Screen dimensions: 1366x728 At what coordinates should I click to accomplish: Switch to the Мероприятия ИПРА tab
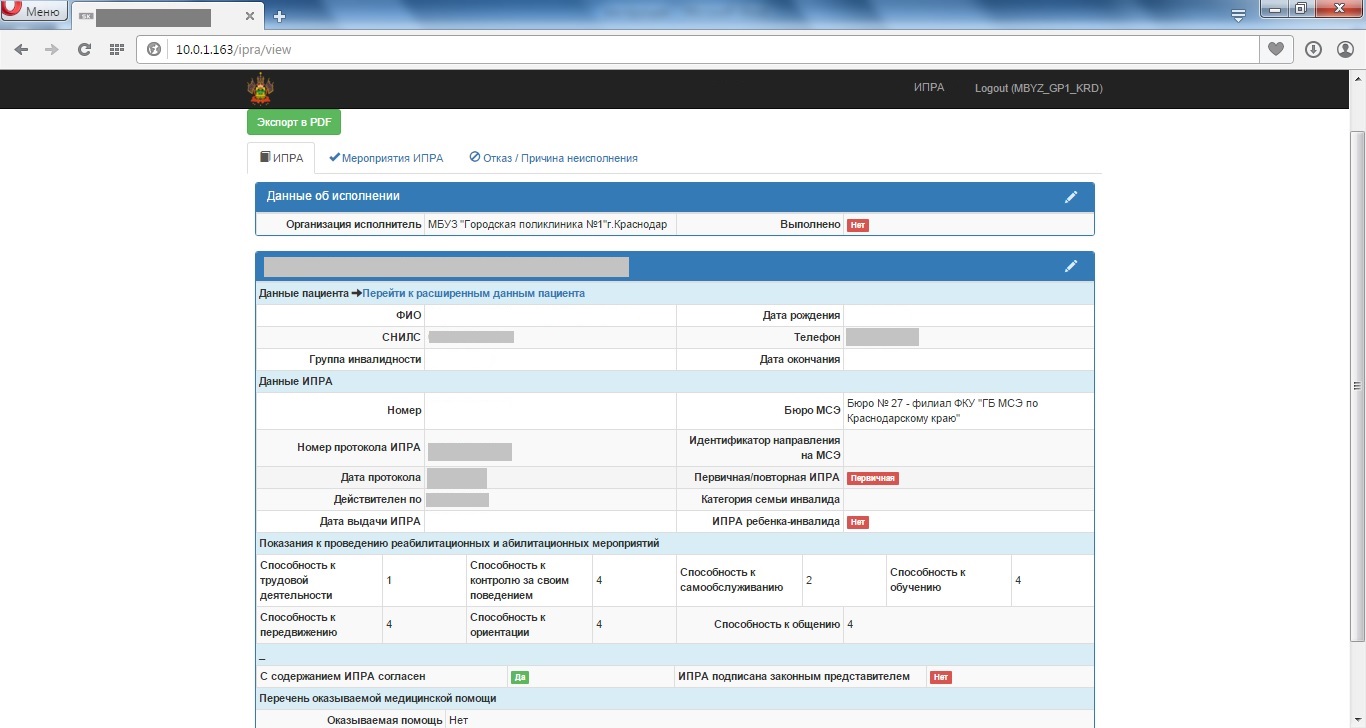pos(386,158)
